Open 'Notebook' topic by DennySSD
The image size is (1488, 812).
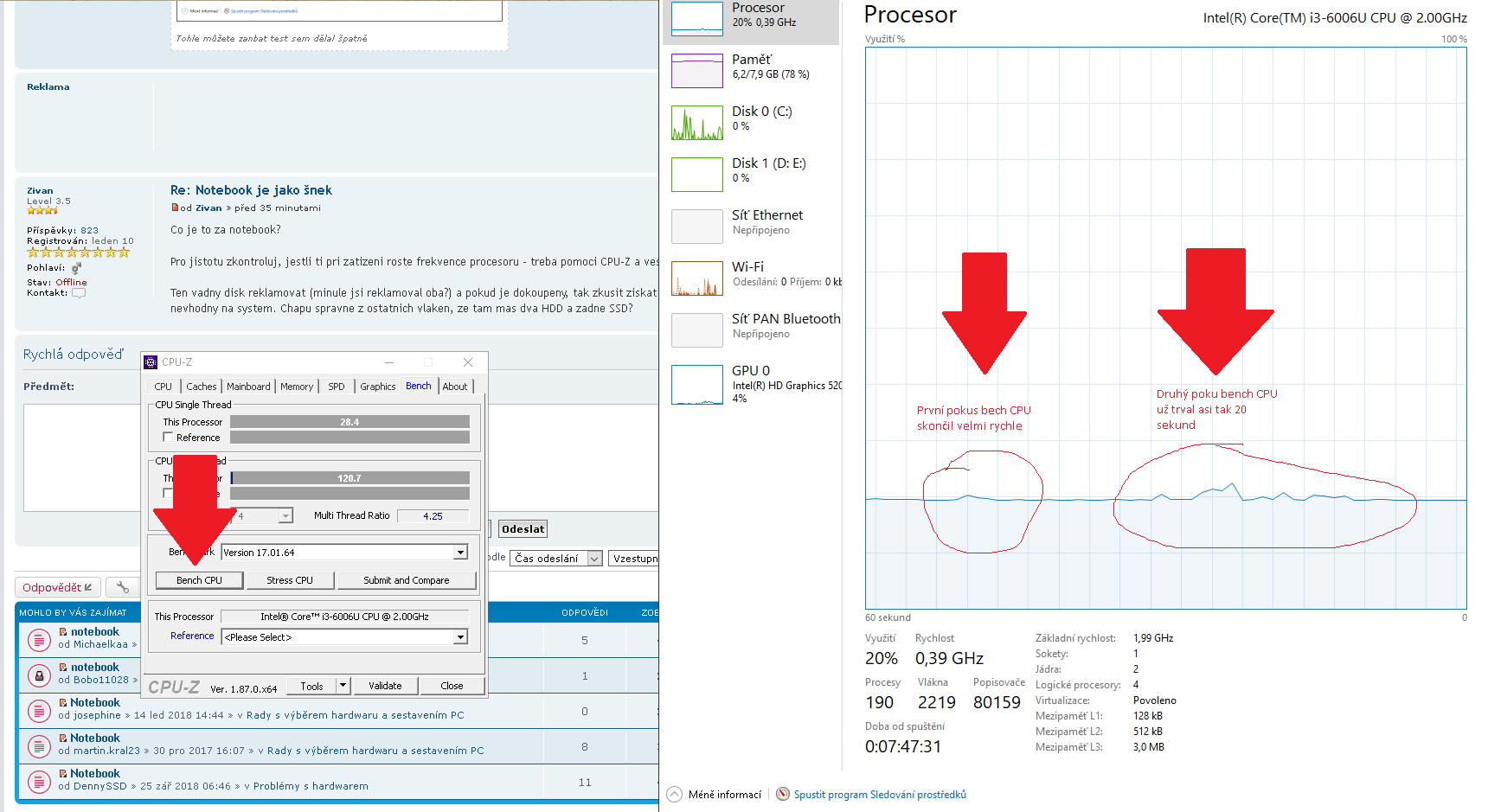point(95,774)
